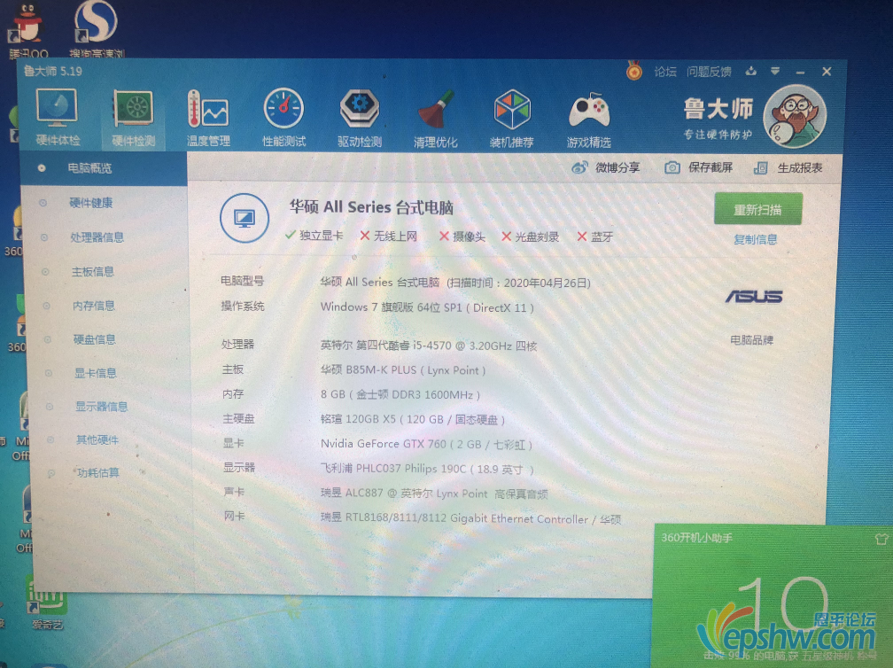Click the memory value 8 GB DDR3 1600MHz
The image size is (893, 668).
point(400,395)
